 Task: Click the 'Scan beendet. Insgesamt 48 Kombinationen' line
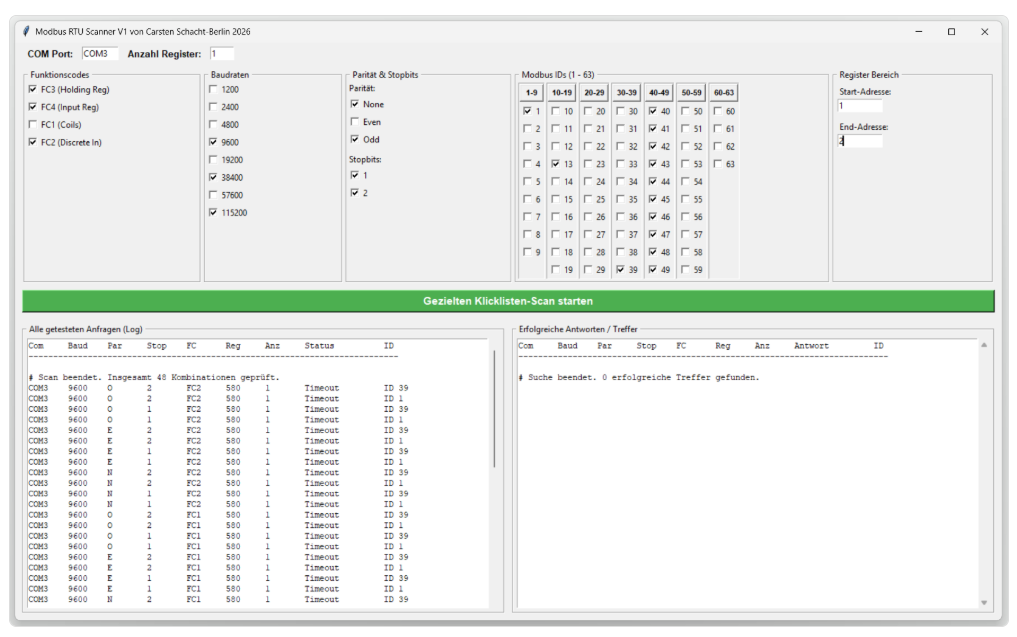click(154, 377)
